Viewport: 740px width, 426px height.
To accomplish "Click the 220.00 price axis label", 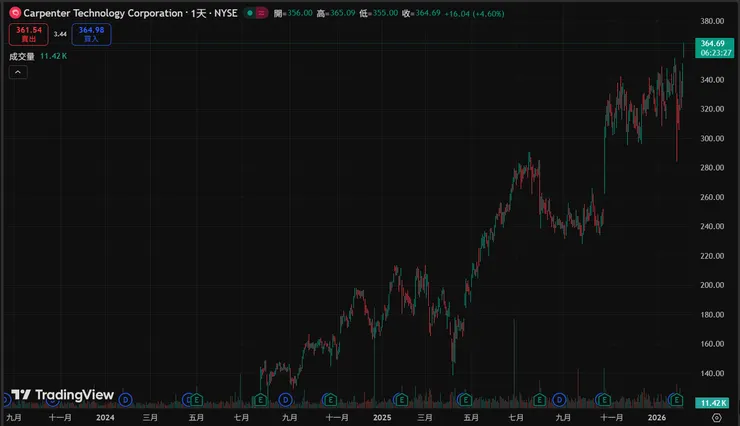I will 712,256.
